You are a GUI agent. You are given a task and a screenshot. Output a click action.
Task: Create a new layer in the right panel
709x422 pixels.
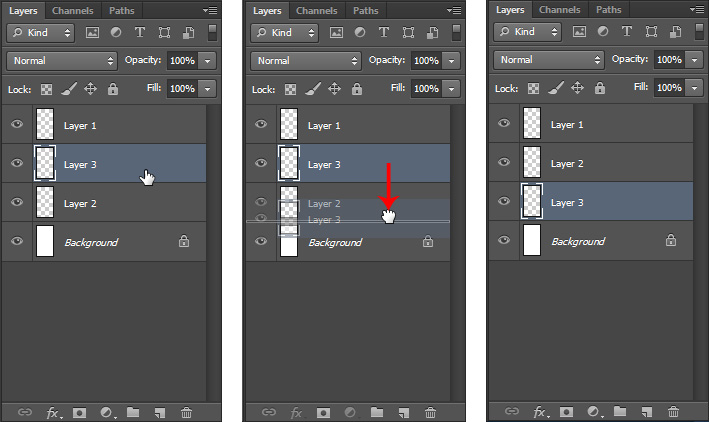tap(648, 411)
